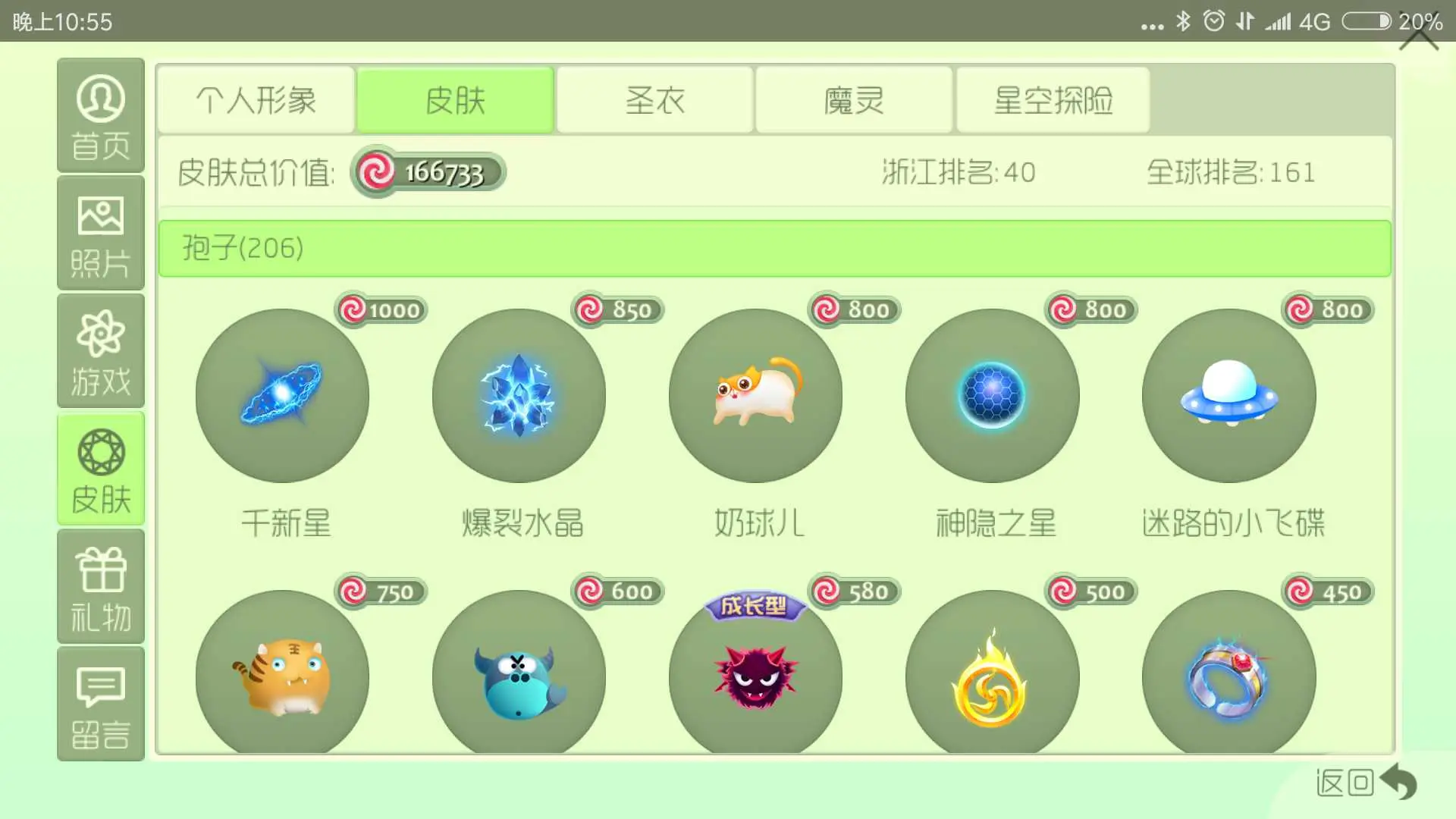
Task: Switch to the 圣衣 tab
Action: 655,100
